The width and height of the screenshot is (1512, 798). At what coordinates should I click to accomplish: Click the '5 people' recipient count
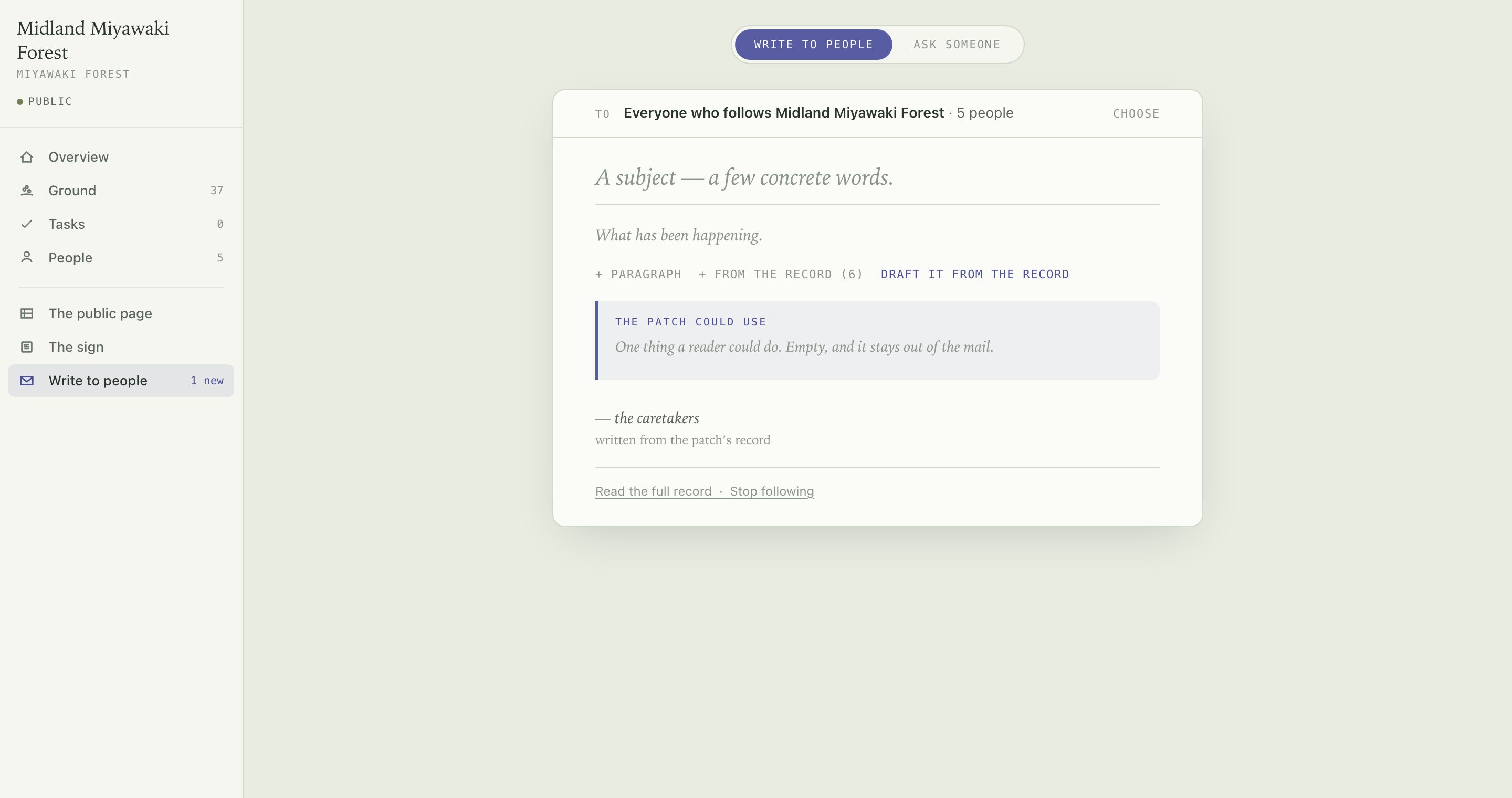(x=985, y=113)
